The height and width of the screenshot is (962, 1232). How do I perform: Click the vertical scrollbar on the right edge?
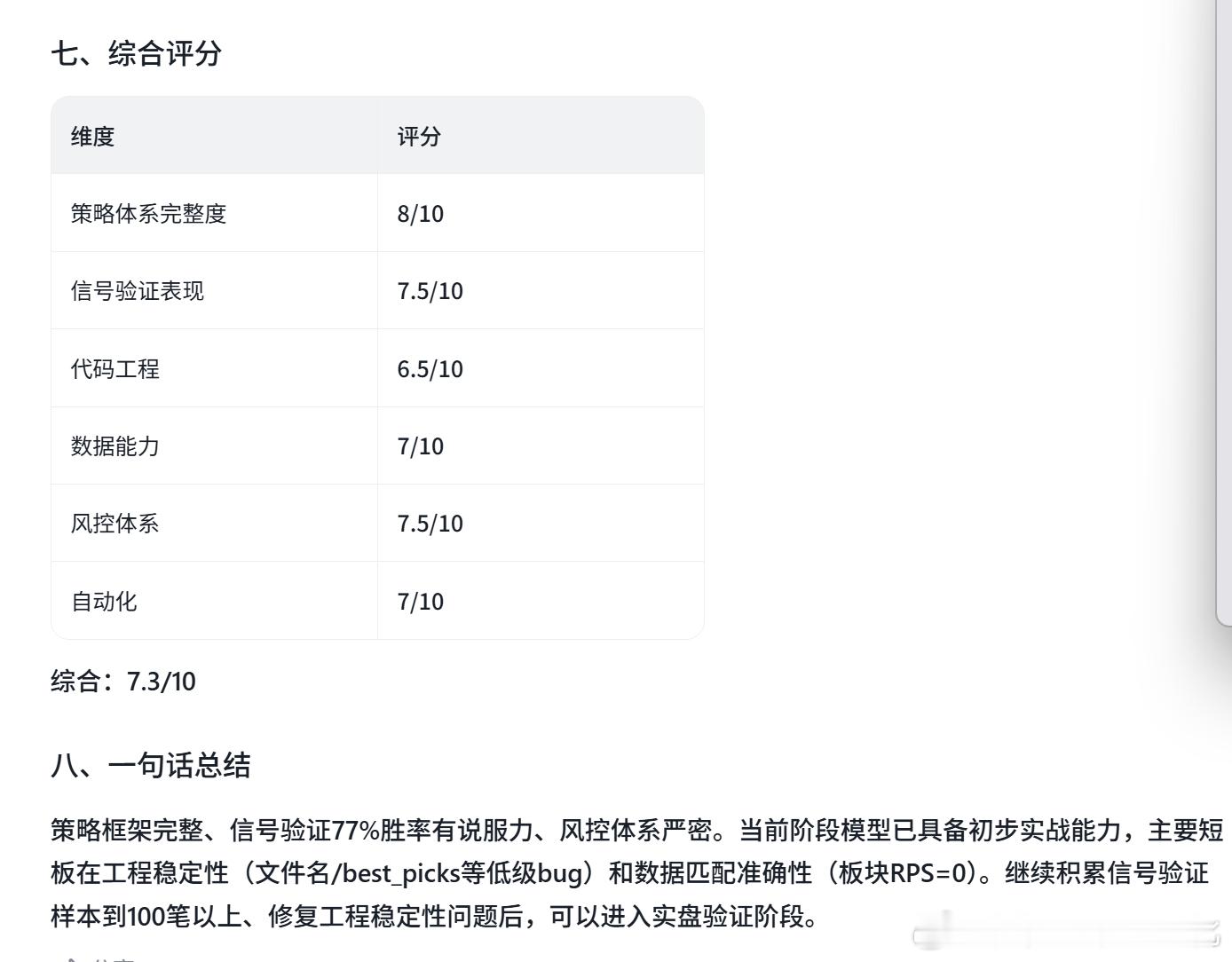[x=1224, y=311]
